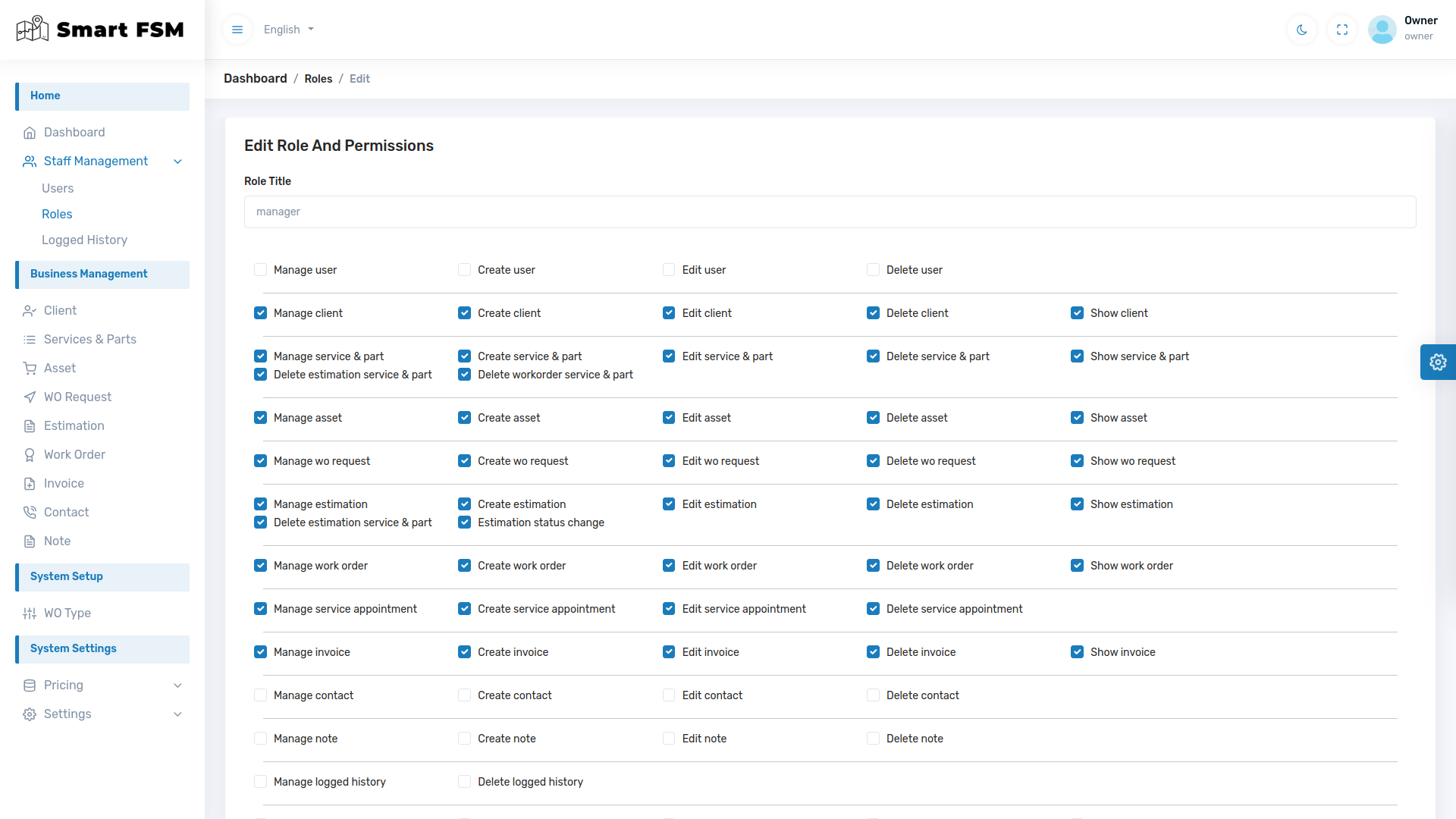This screenshot has height=819, width=1456.
Task: Open Logged History in sidebar
Action: (84, 240)
